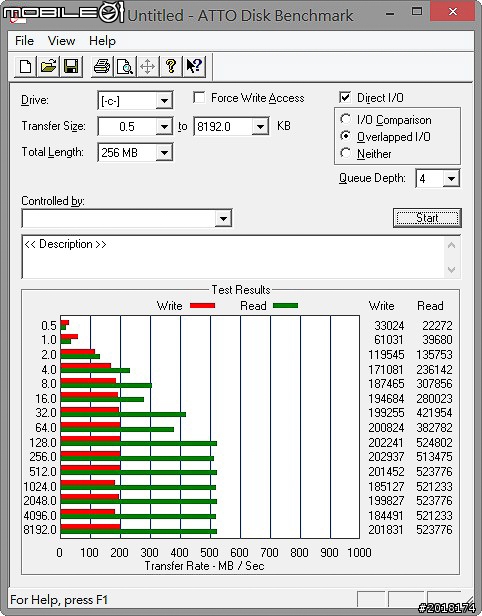Click the green Read legend swatch

point(285,306)
